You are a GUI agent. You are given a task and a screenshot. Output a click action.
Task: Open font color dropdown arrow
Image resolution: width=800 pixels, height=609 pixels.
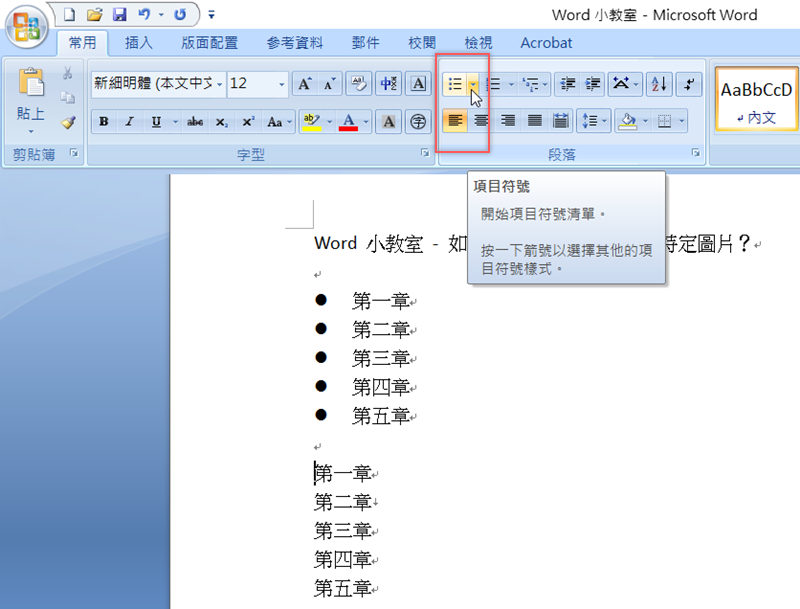366,121
